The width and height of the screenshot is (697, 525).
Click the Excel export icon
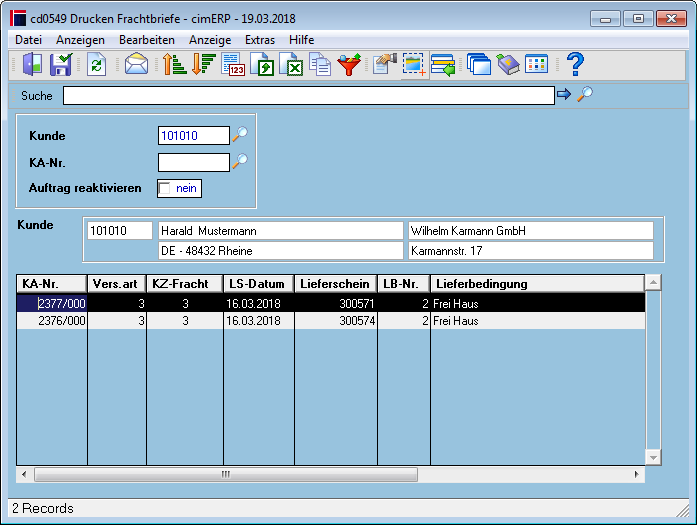(291, 64)
